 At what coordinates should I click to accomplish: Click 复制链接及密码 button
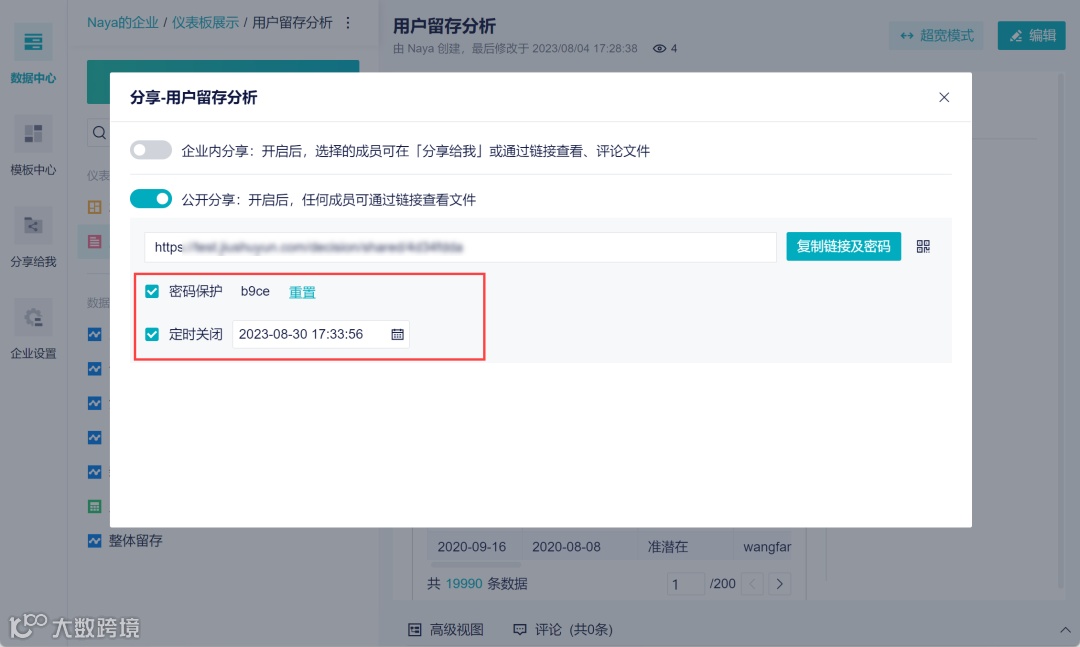tap(843, 246)
